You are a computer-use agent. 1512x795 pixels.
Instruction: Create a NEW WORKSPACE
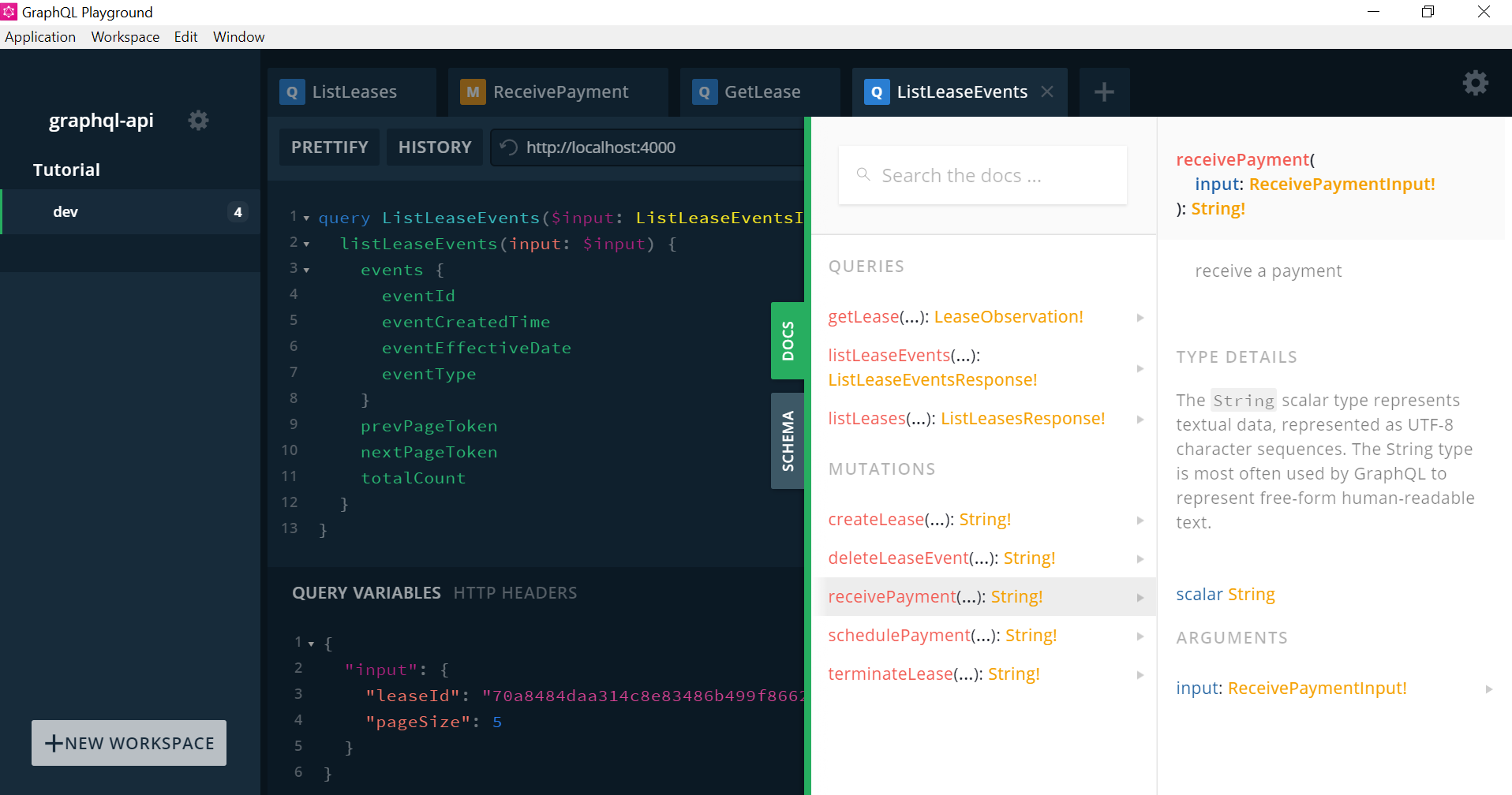click(x=129, y=743)
